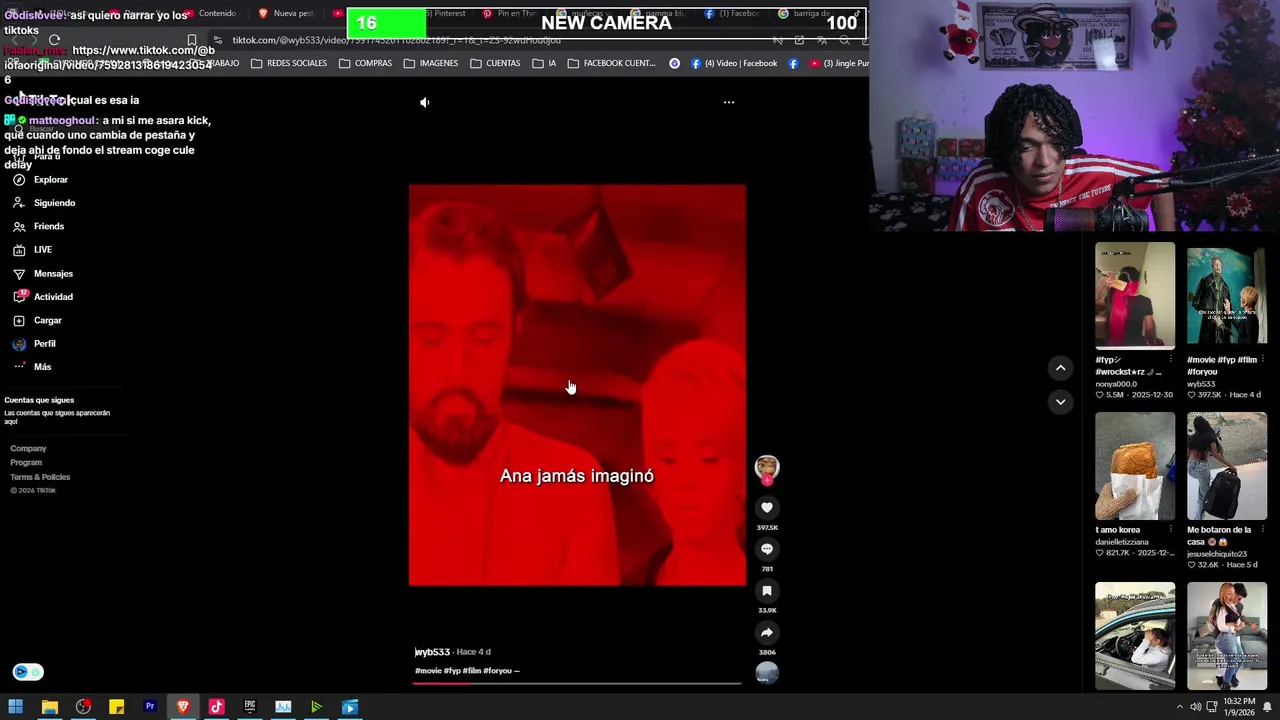The width and height of the screenshot is (1280, 720).
Task: Click the tiktok.com URL in the address bar
Action: 396,40
